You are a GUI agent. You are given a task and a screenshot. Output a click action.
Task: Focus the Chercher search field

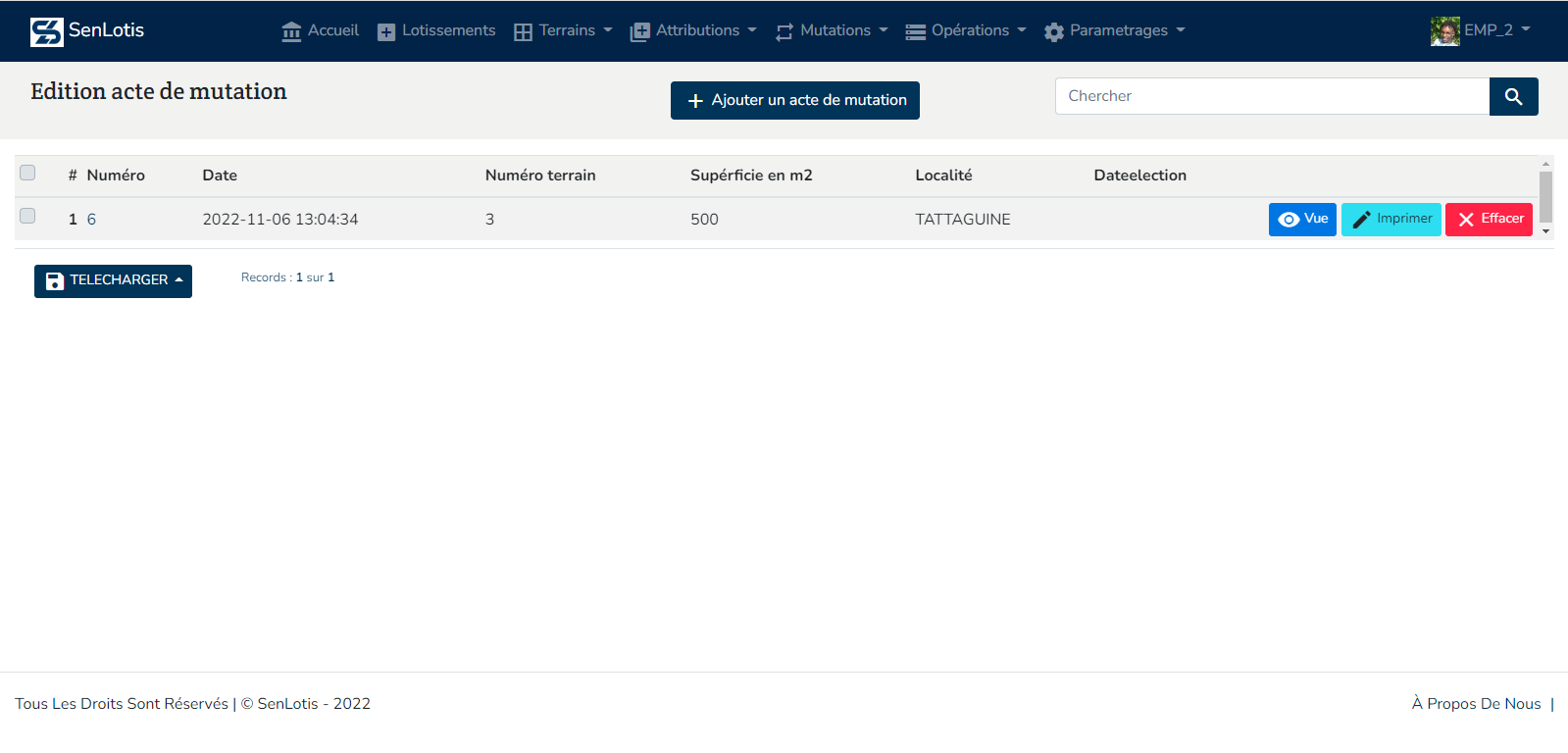[1272, 96]
